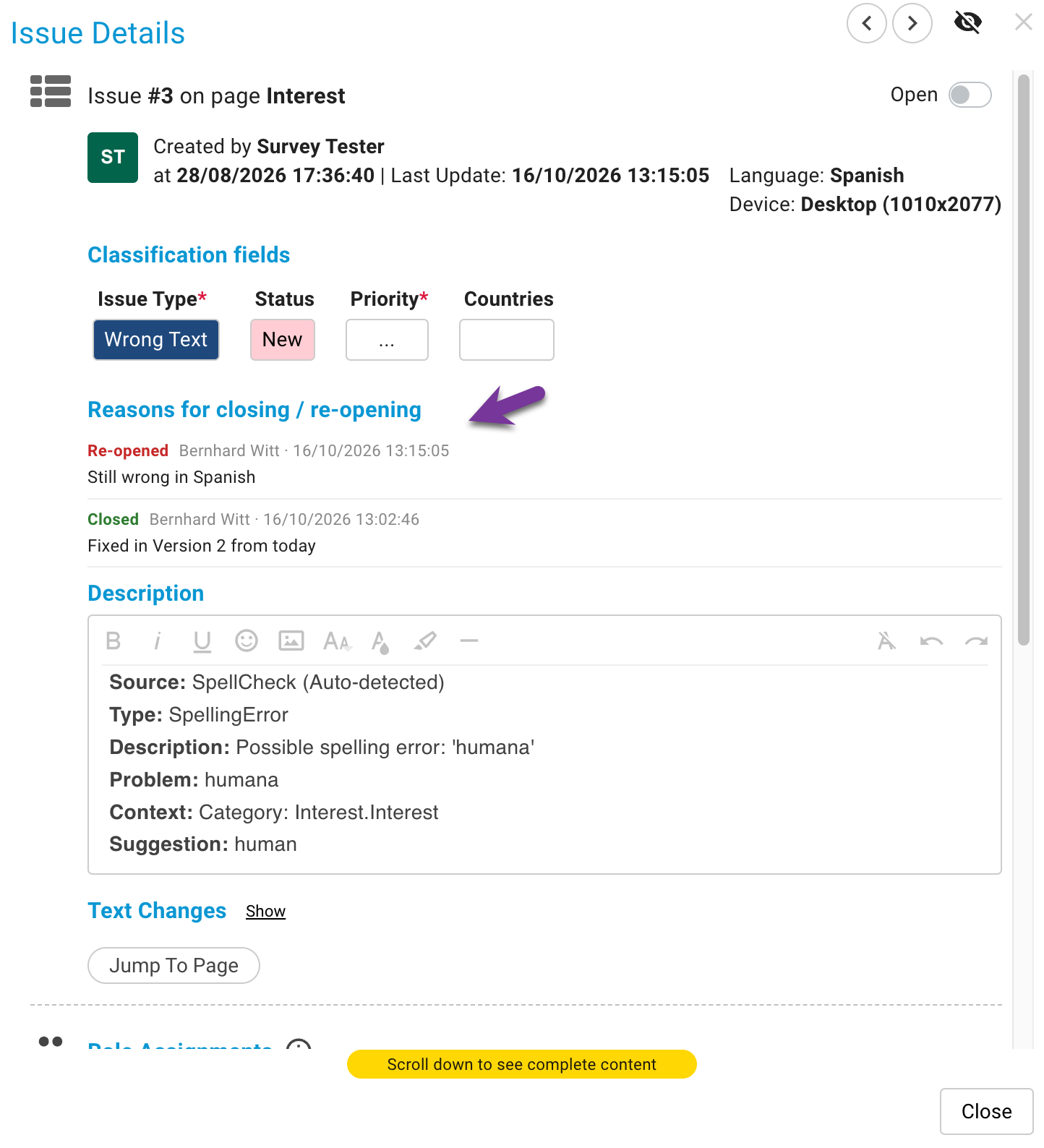
Task: Open the Countries selection field
Action: (507, 340)
